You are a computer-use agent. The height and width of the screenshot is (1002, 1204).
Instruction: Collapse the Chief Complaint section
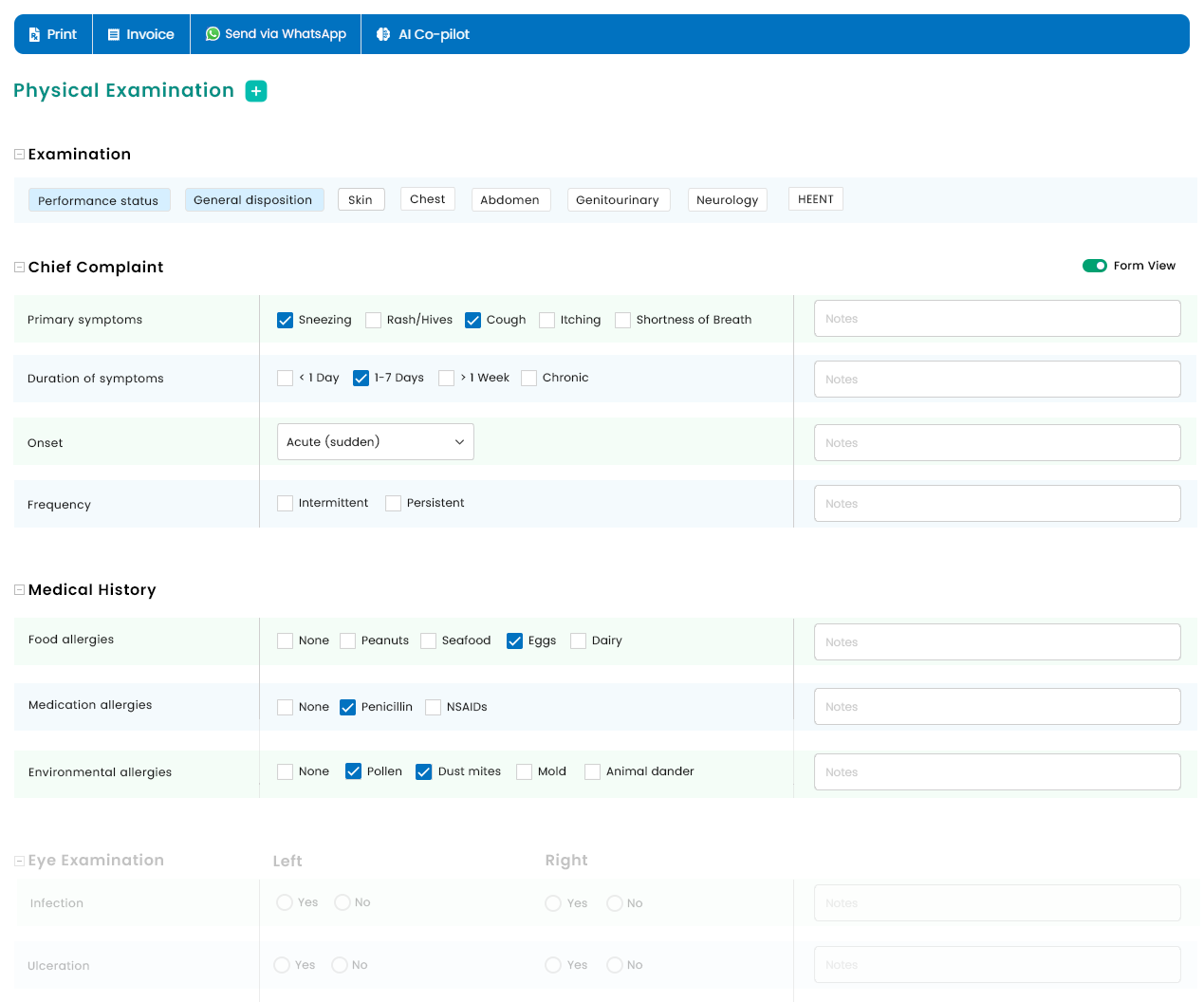19,268
